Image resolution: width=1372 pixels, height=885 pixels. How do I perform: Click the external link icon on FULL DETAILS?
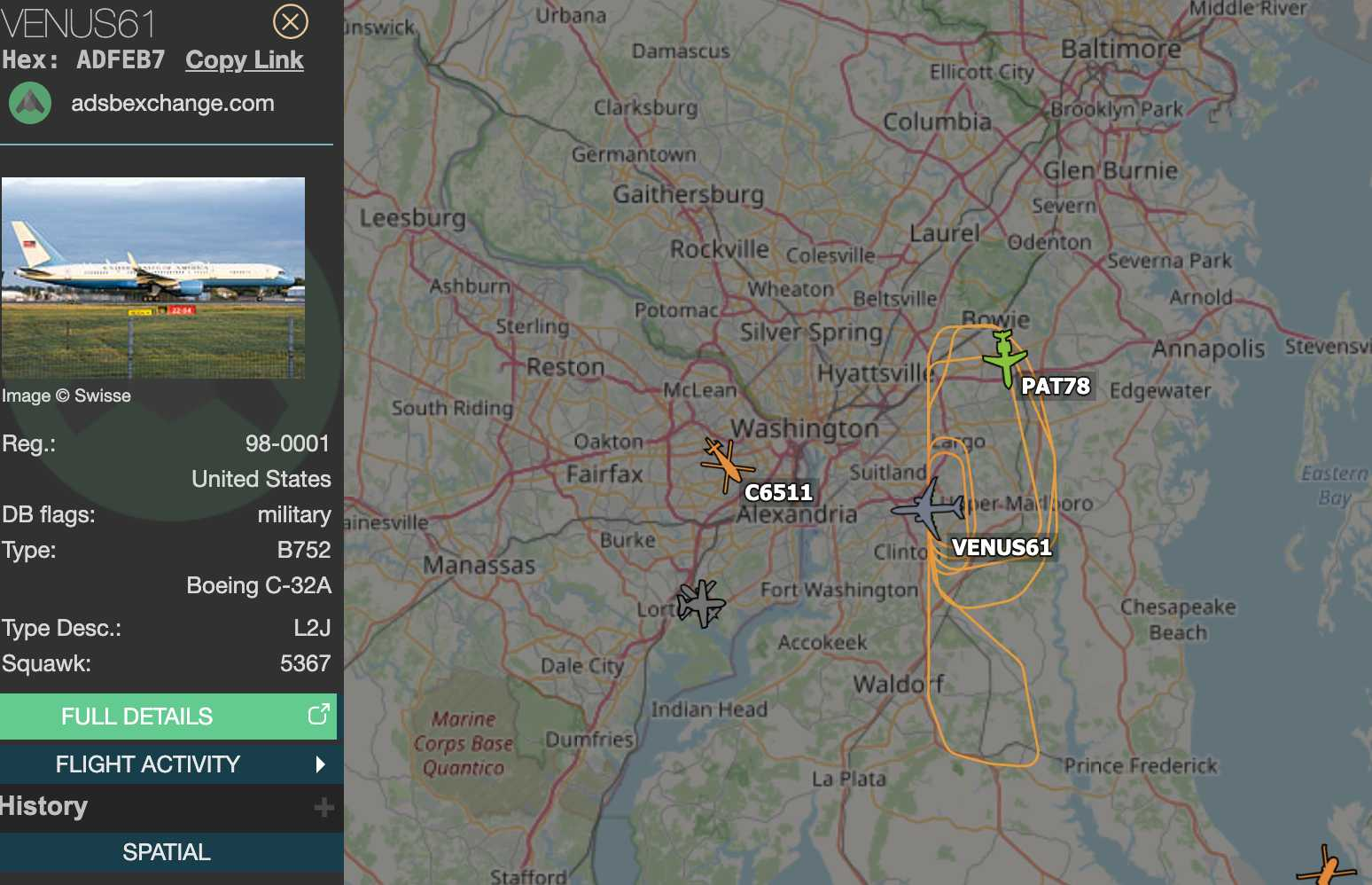point(318,715)
